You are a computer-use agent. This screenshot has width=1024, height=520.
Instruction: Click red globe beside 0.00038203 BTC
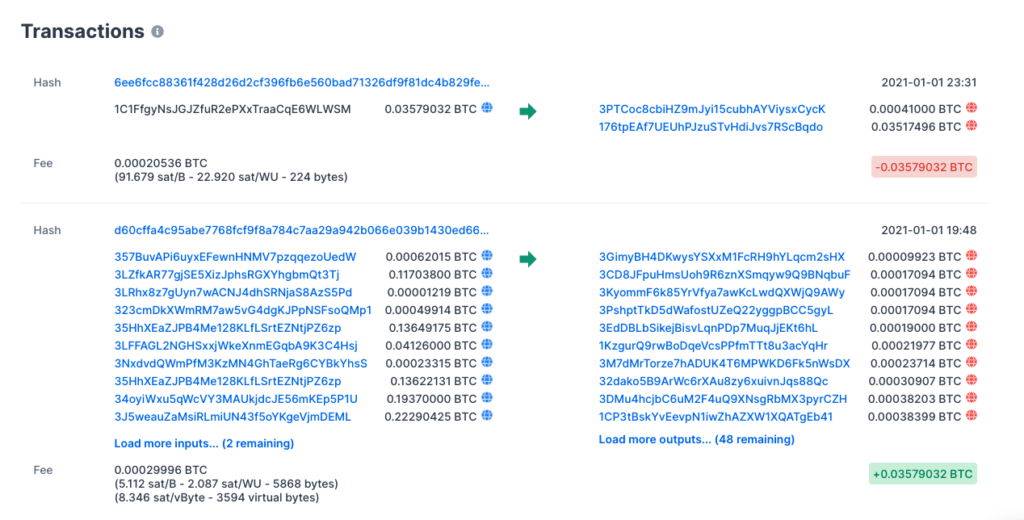point(972,397)
